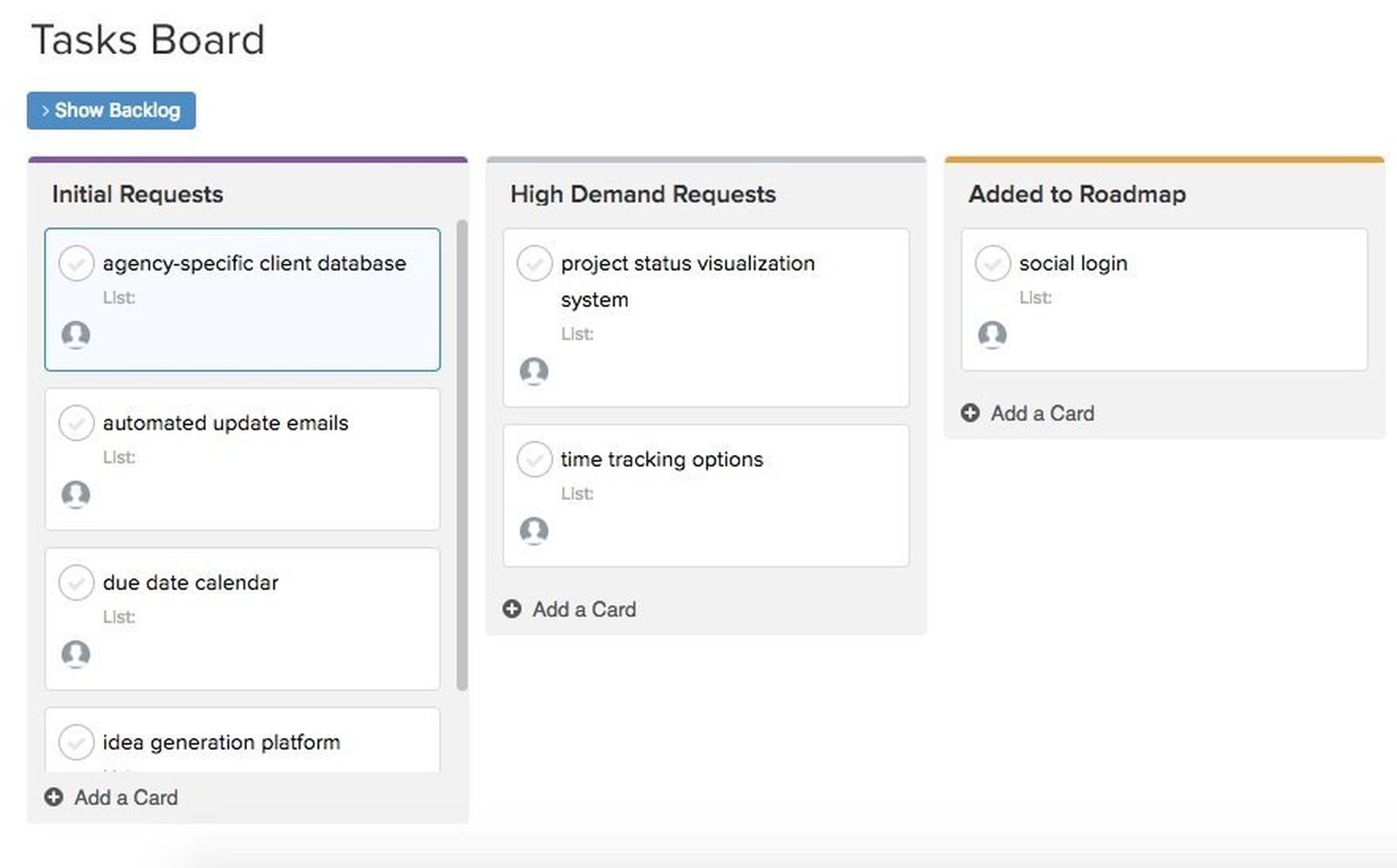Click the Added to Roadmap column title
This screenshot has height=868, width=1397.
point(1077,194)
